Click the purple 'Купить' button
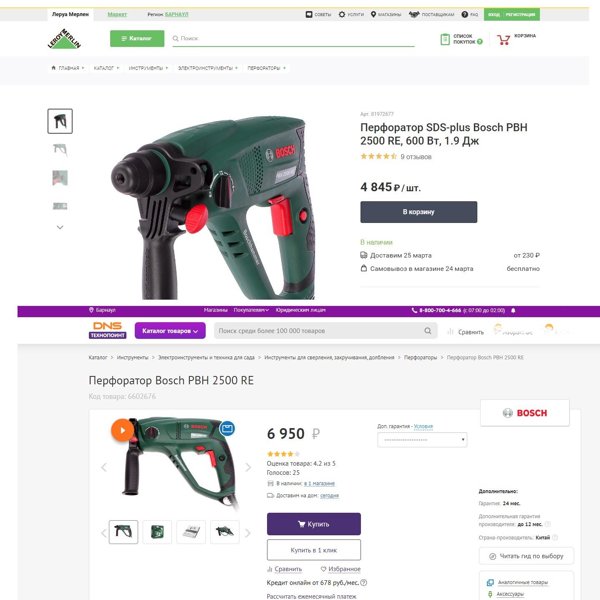The width and height of the screenshot is (600, 600). click(x=314, y=524)
